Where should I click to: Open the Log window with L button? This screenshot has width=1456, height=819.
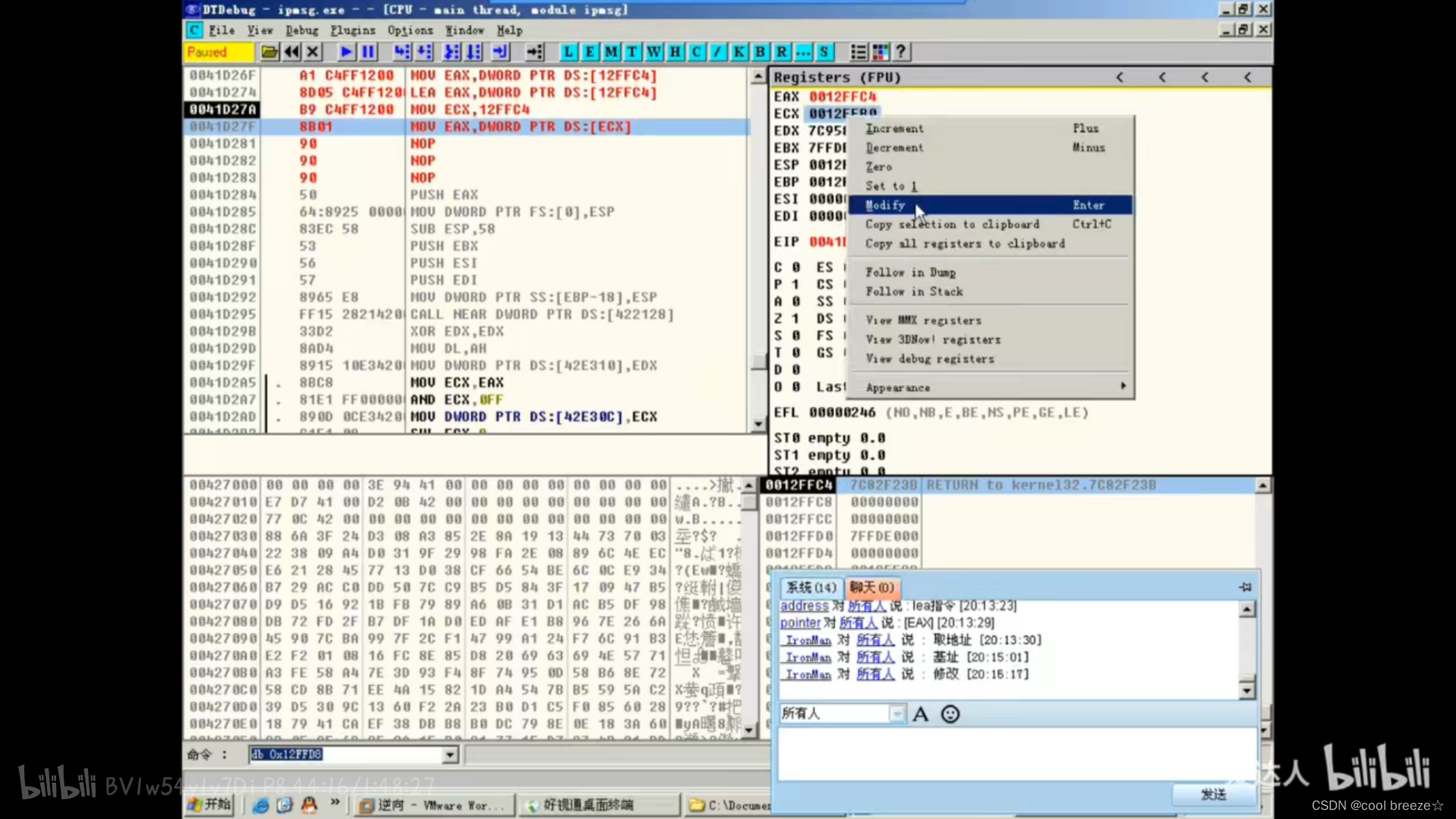[x=569, y=52]
